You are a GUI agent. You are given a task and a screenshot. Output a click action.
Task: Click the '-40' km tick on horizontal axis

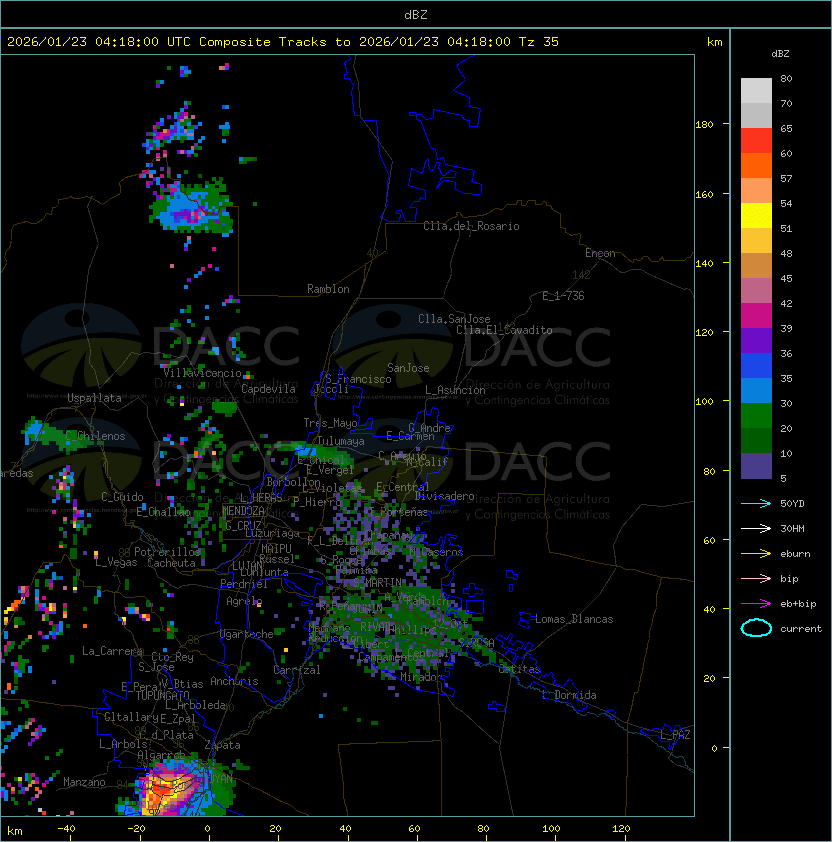pos(66,829)
